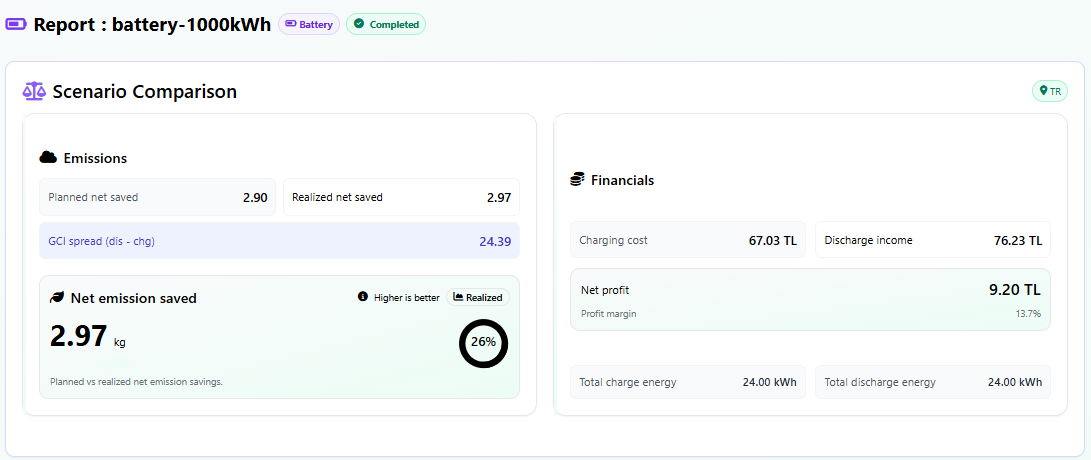The height and width of the screenshot is (460, 1091).
Task: Click the coins icon next to Financials
Action: 577,180
